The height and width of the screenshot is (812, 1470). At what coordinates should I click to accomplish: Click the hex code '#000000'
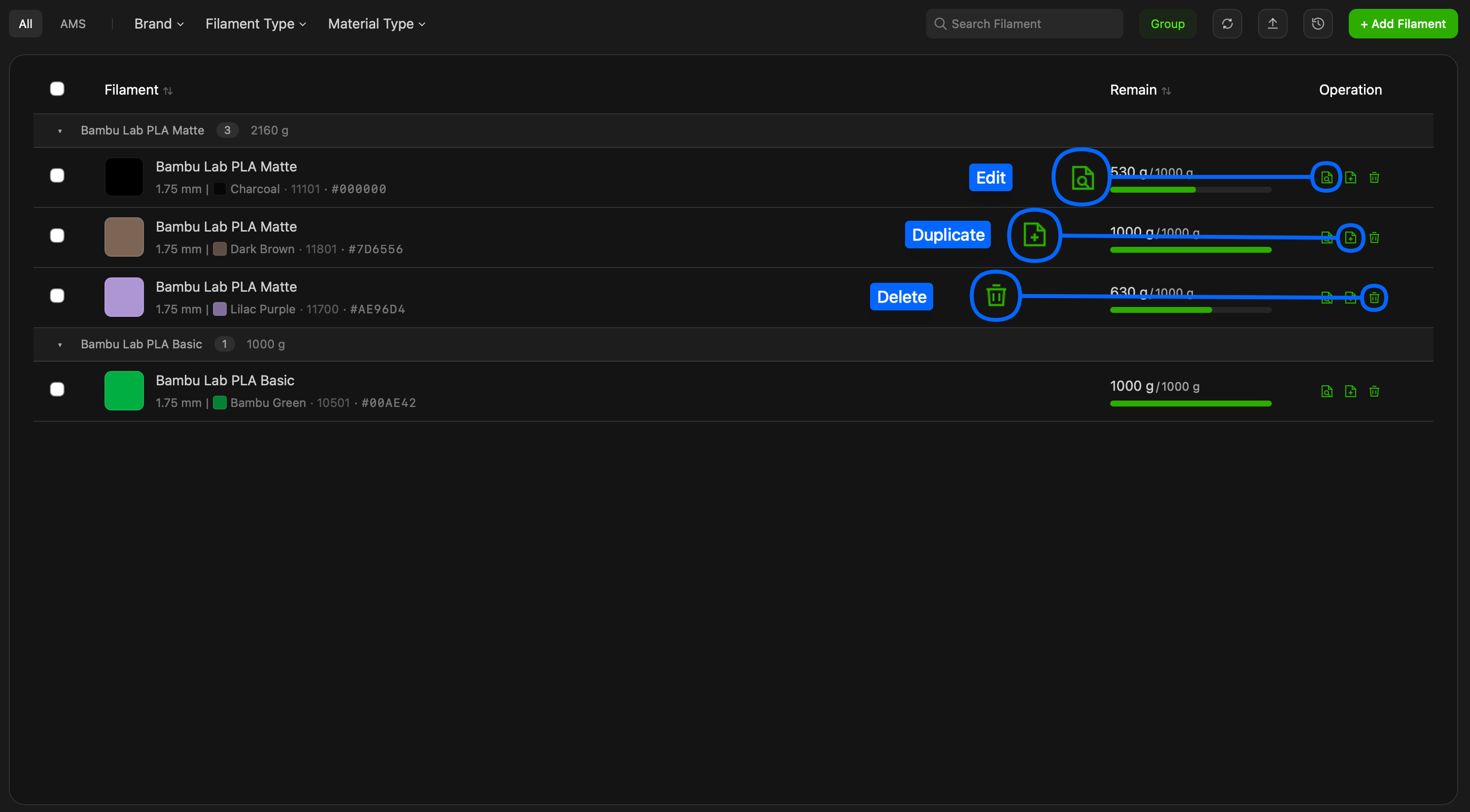(358, 189)
